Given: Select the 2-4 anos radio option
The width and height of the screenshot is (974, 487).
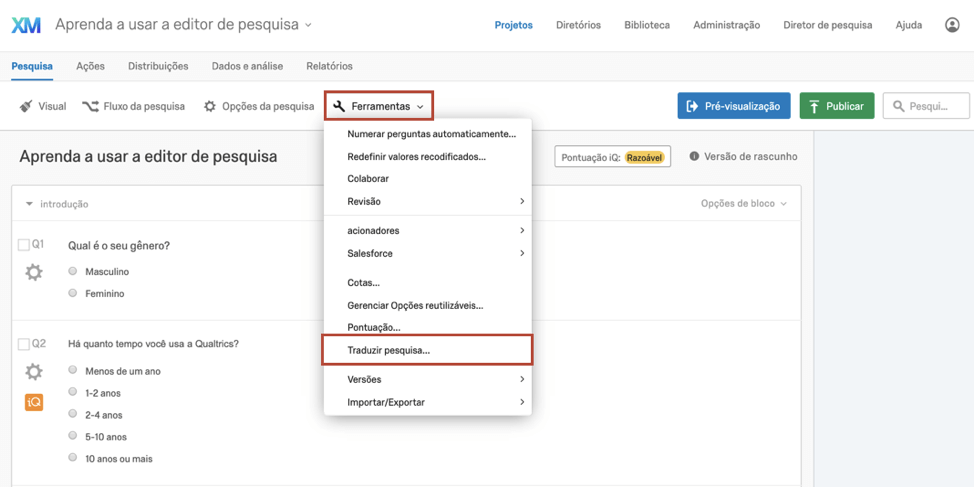Looking at the screenshot, I should (x=73, y=414).
